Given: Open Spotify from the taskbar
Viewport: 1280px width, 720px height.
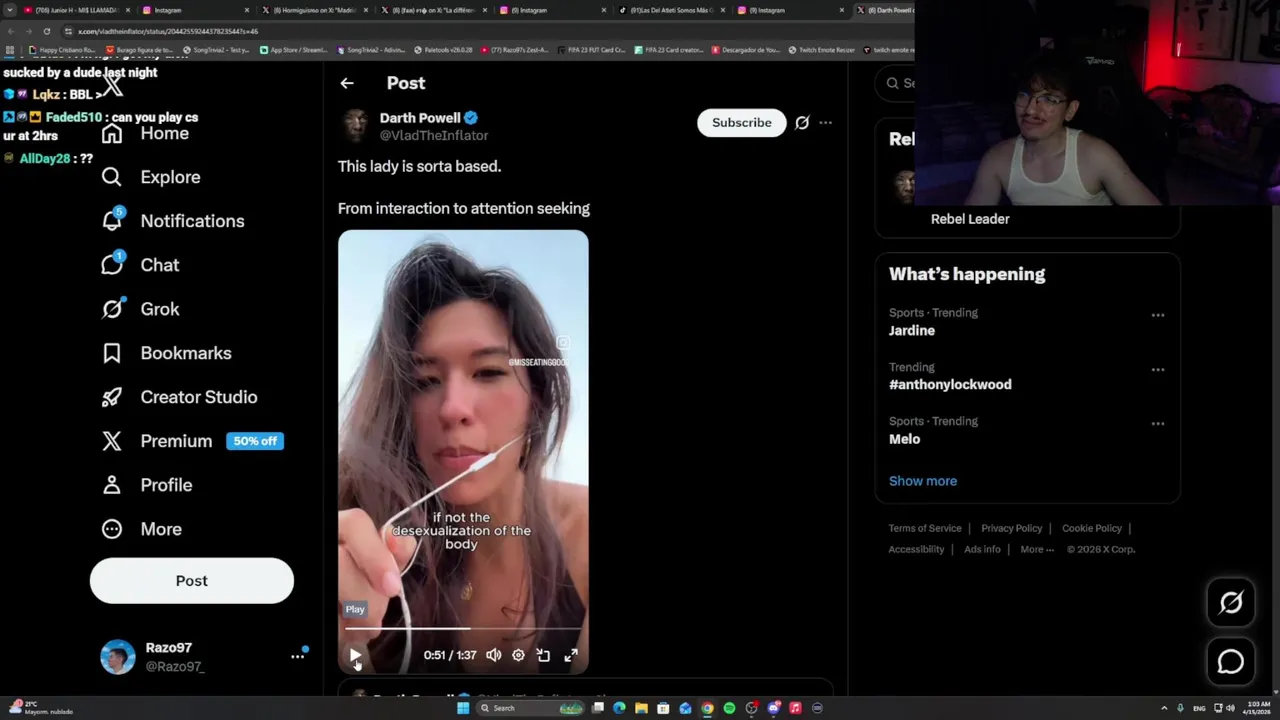Looking at the screenshot, I should coord(729,708).
